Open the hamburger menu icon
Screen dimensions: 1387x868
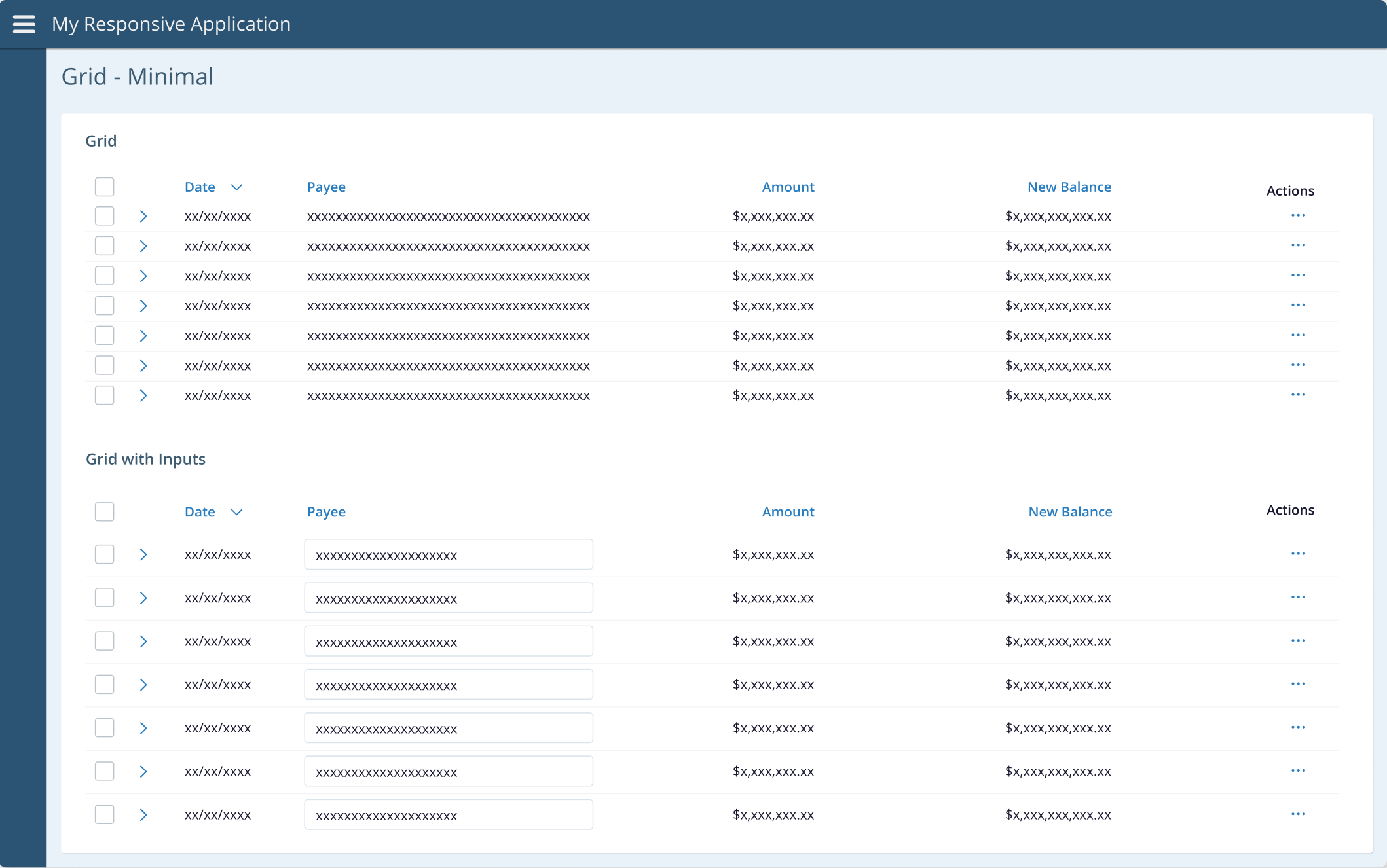tap(24, 24)
